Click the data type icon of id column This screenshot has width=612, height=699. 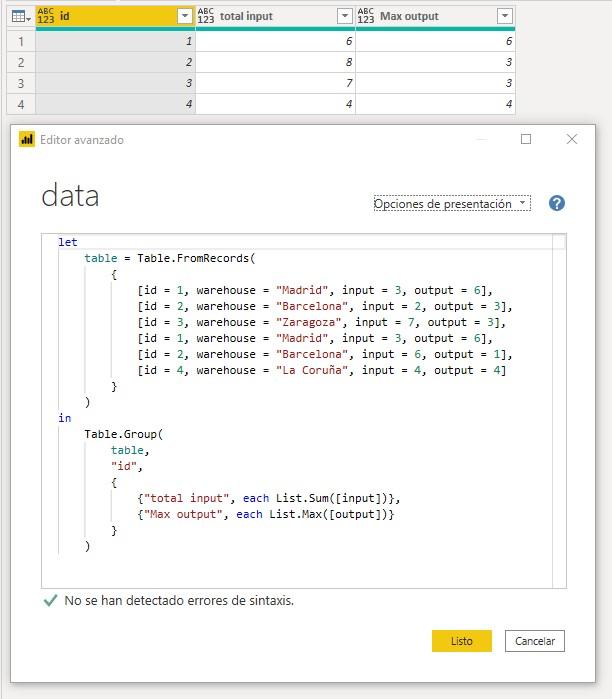tap(46, 16)
